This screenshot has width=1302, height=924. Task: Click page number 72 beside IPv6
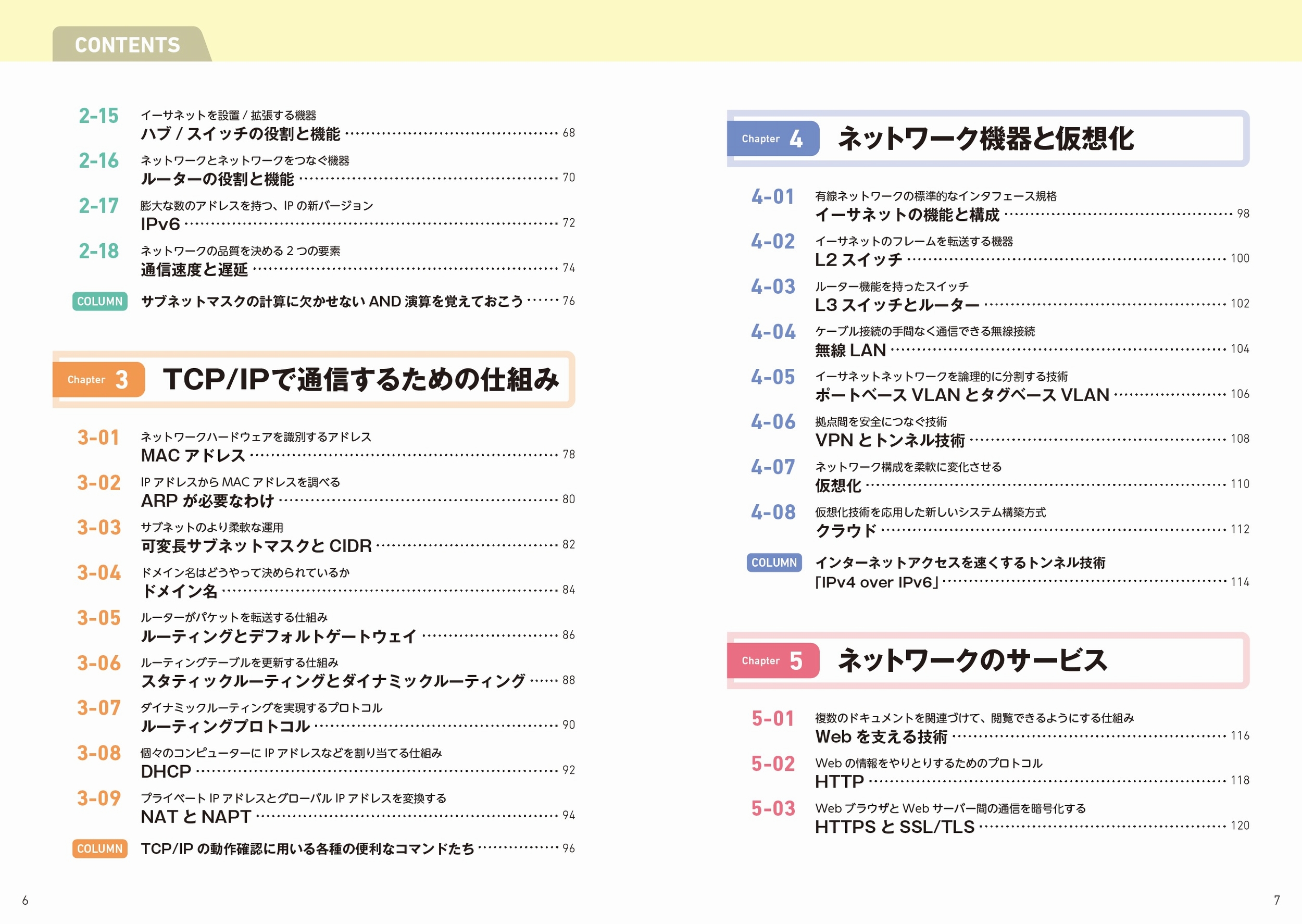[569, 223]
